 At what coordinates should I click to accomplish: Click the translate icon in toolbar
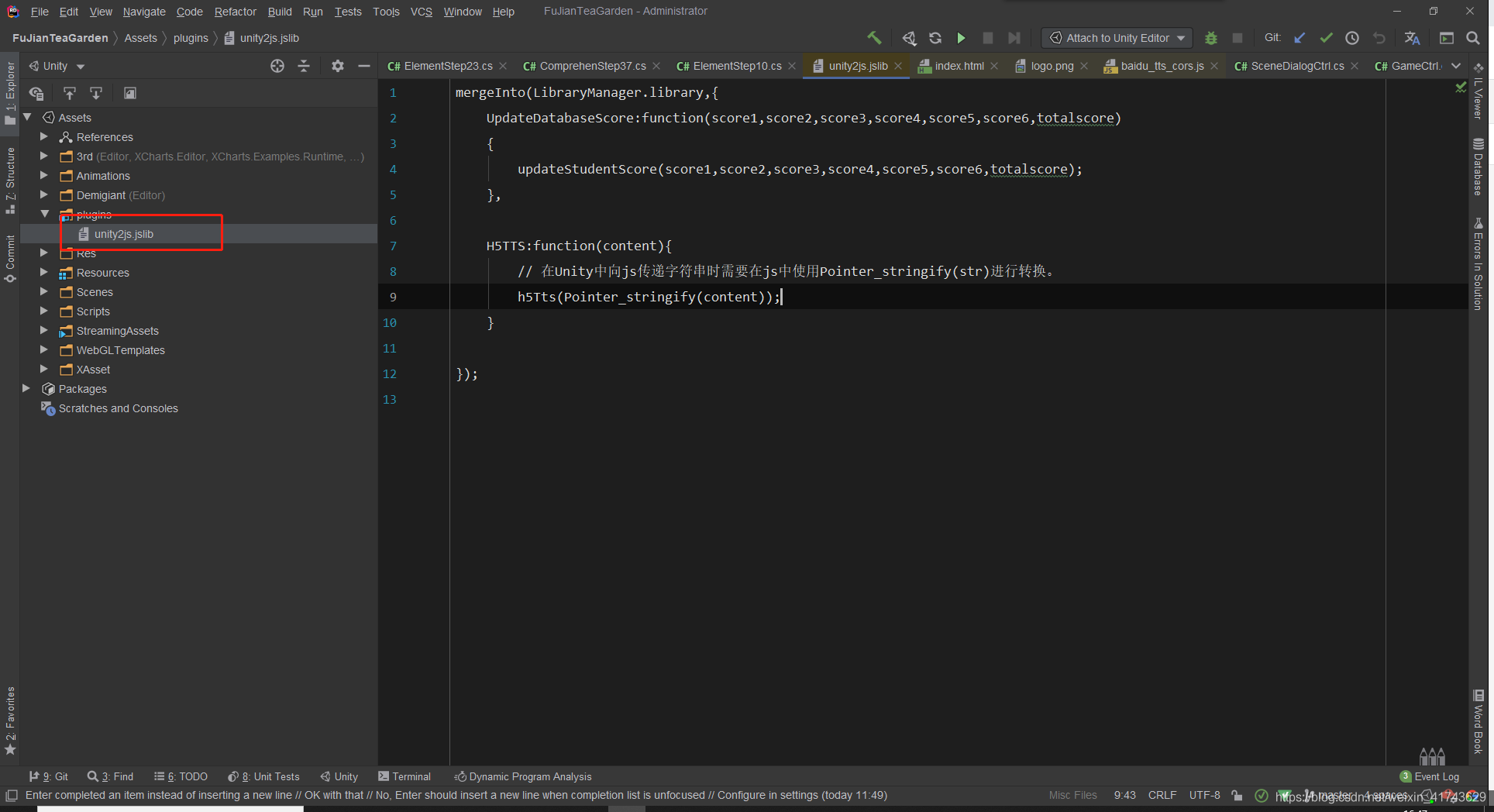[x=1412, y=38]
